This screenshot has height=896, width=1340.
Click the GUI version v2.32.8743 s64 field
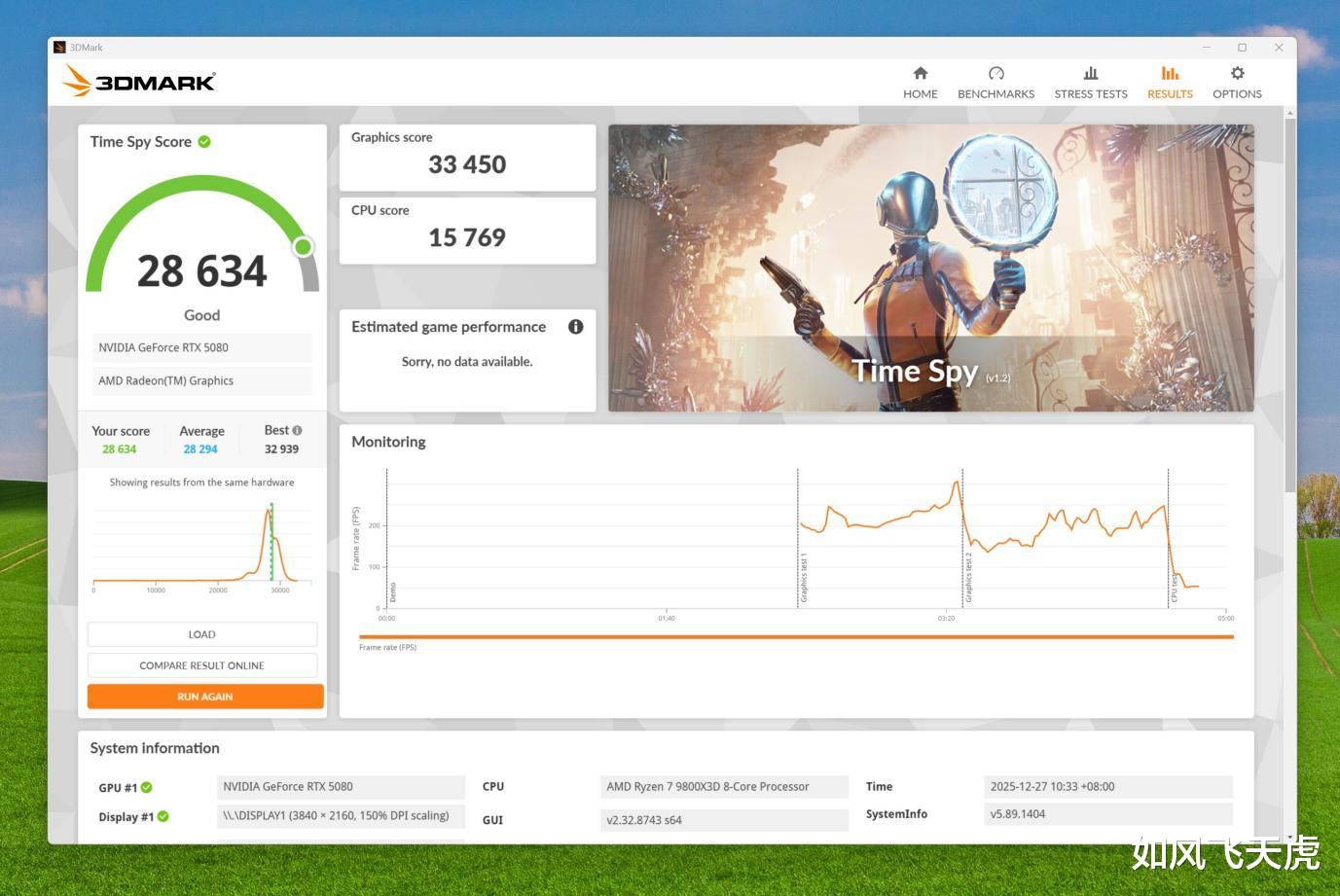pyautogui.click(x=724, y=820)
